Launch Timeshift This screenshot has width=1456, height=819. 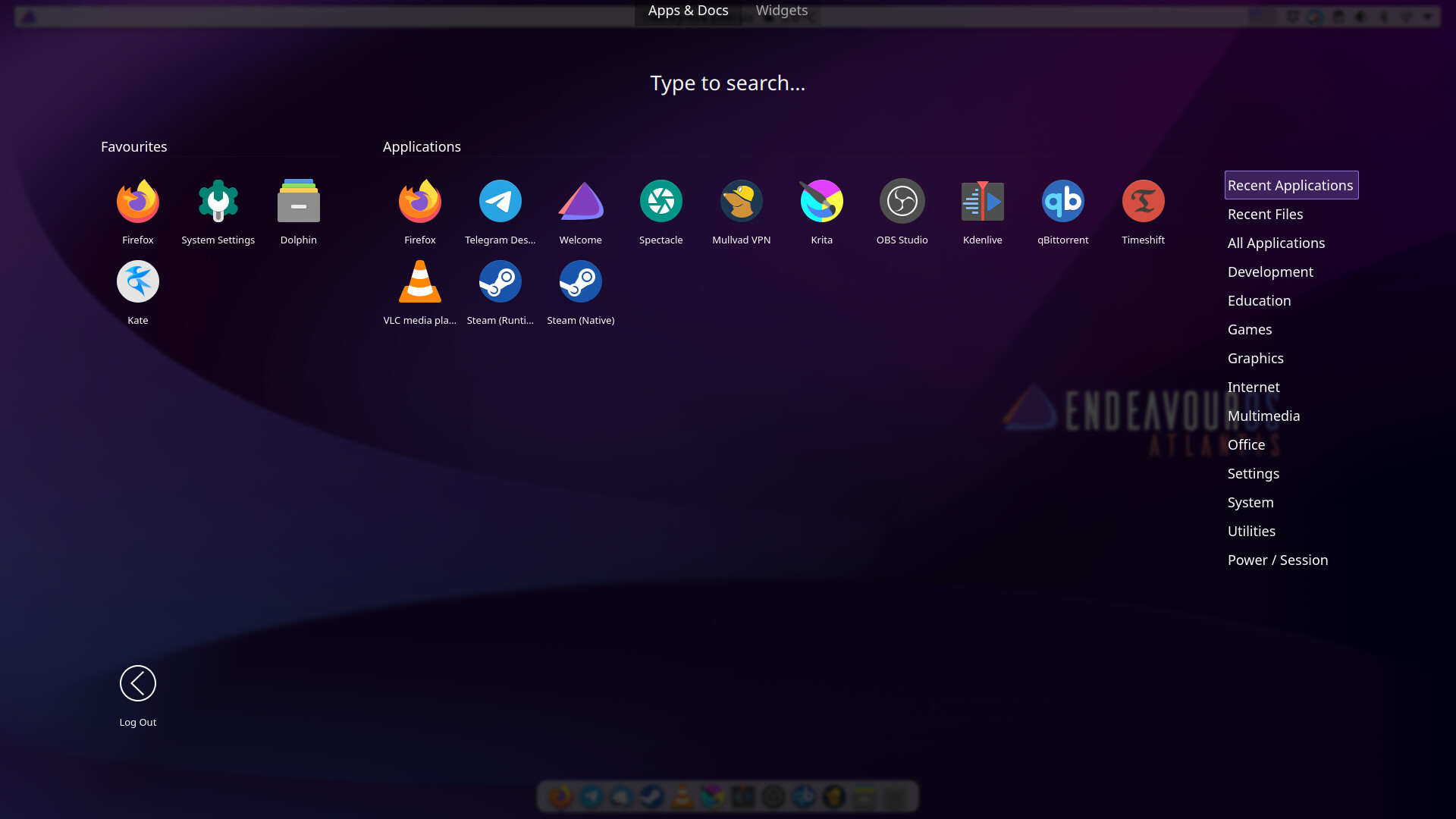click(x=1143, y=212)
